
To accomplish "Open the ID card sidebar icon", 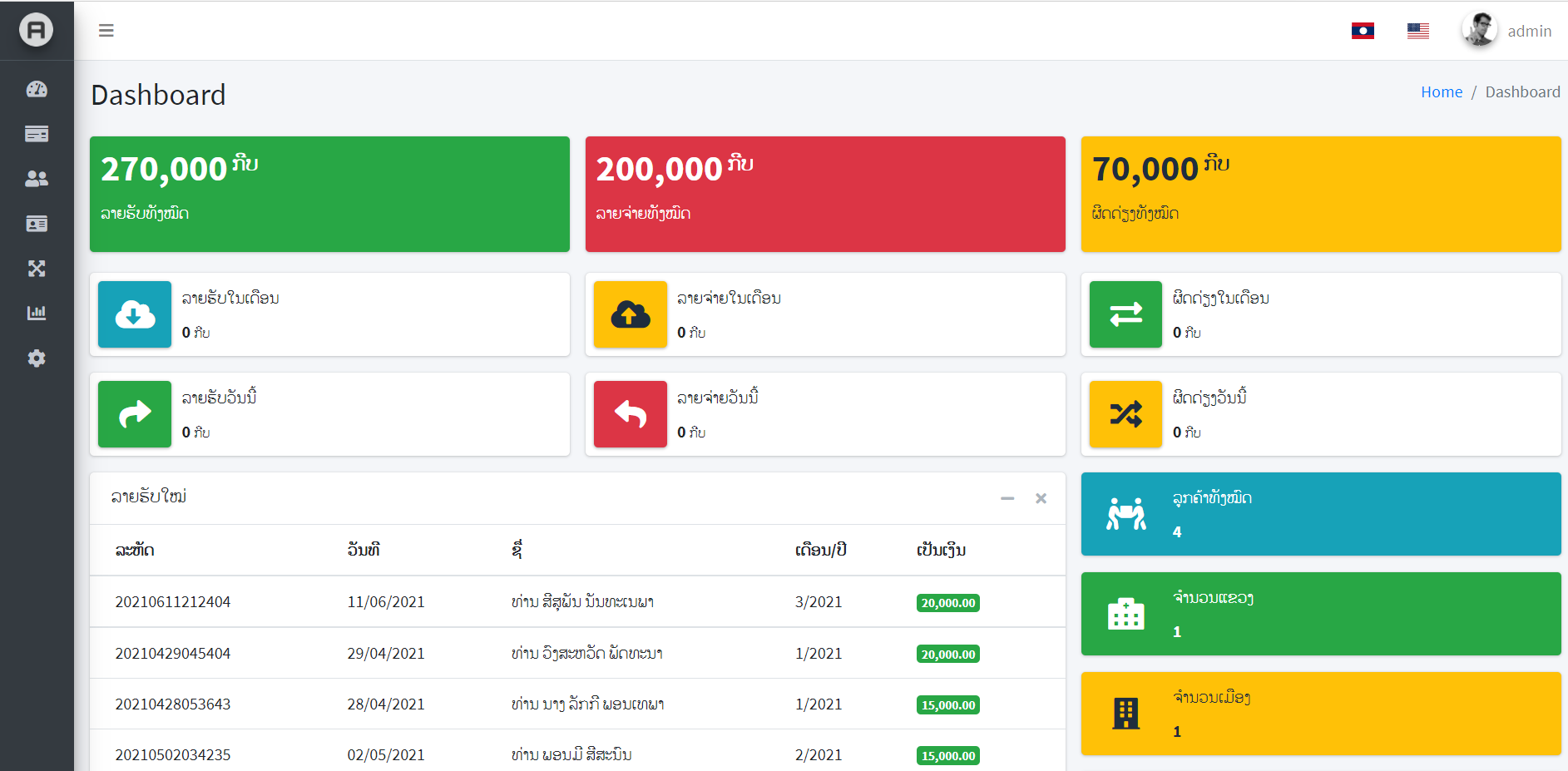I will 37,224.
